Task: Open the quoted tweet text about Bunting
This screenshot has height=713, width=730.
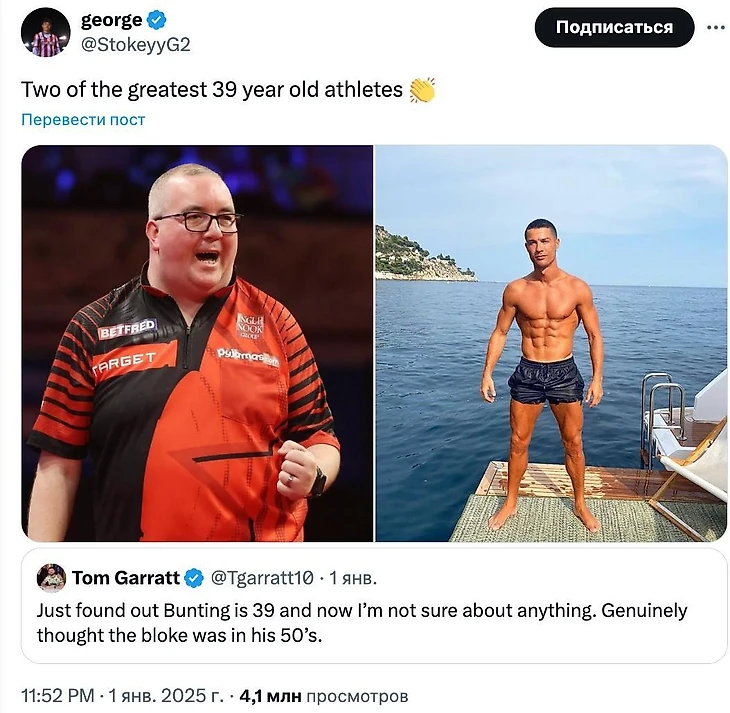Action: pyautogui.click(x=362, y=623)
